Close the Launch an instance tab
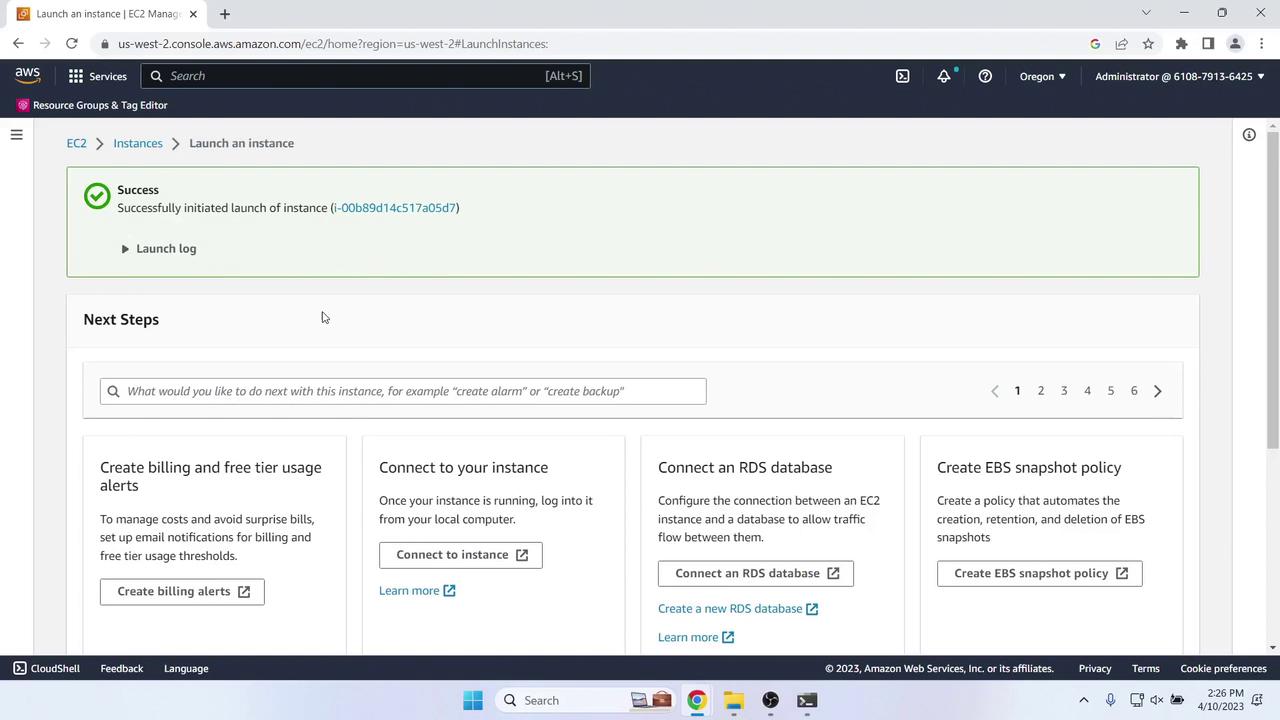Image resolution: width=1280 pixels, height=720 pixels. pyautogui.click(x=193, y=14)
